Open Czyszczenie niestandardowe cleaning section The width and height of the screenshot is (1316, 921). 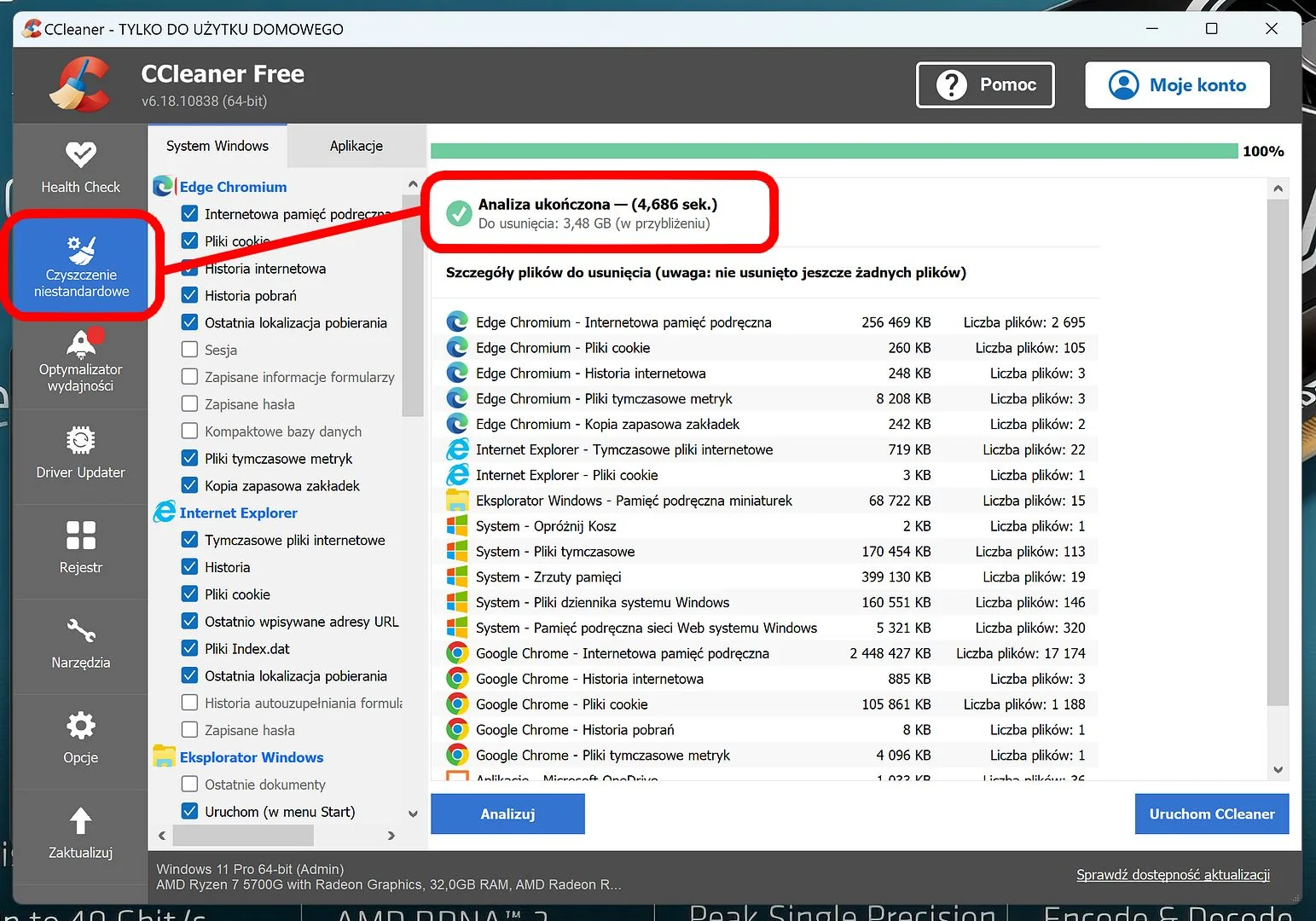pyautogui.click(x=80, y=266)
